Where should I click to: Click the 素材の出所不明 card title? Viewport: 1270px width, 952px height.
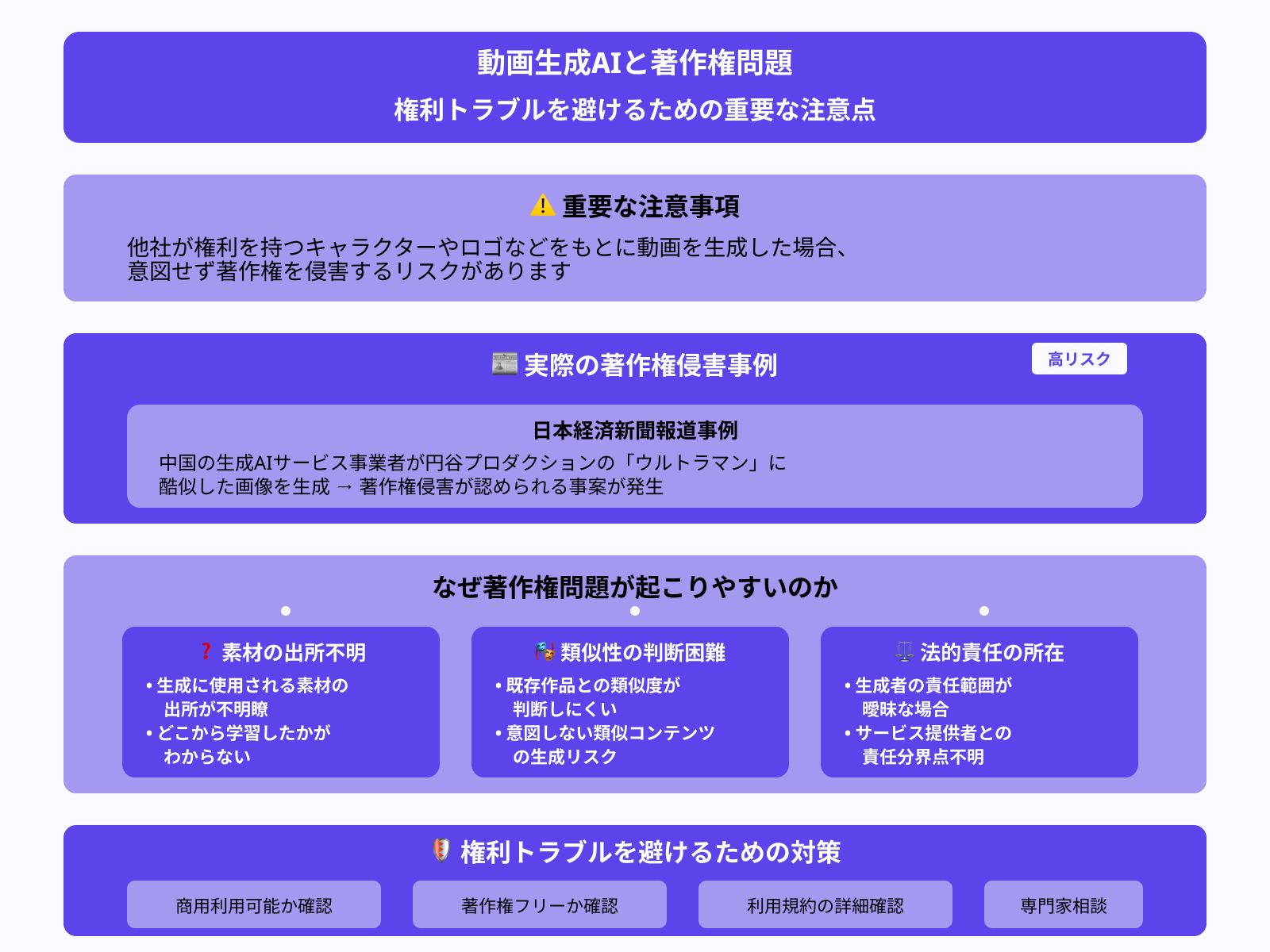pos(294,652)
